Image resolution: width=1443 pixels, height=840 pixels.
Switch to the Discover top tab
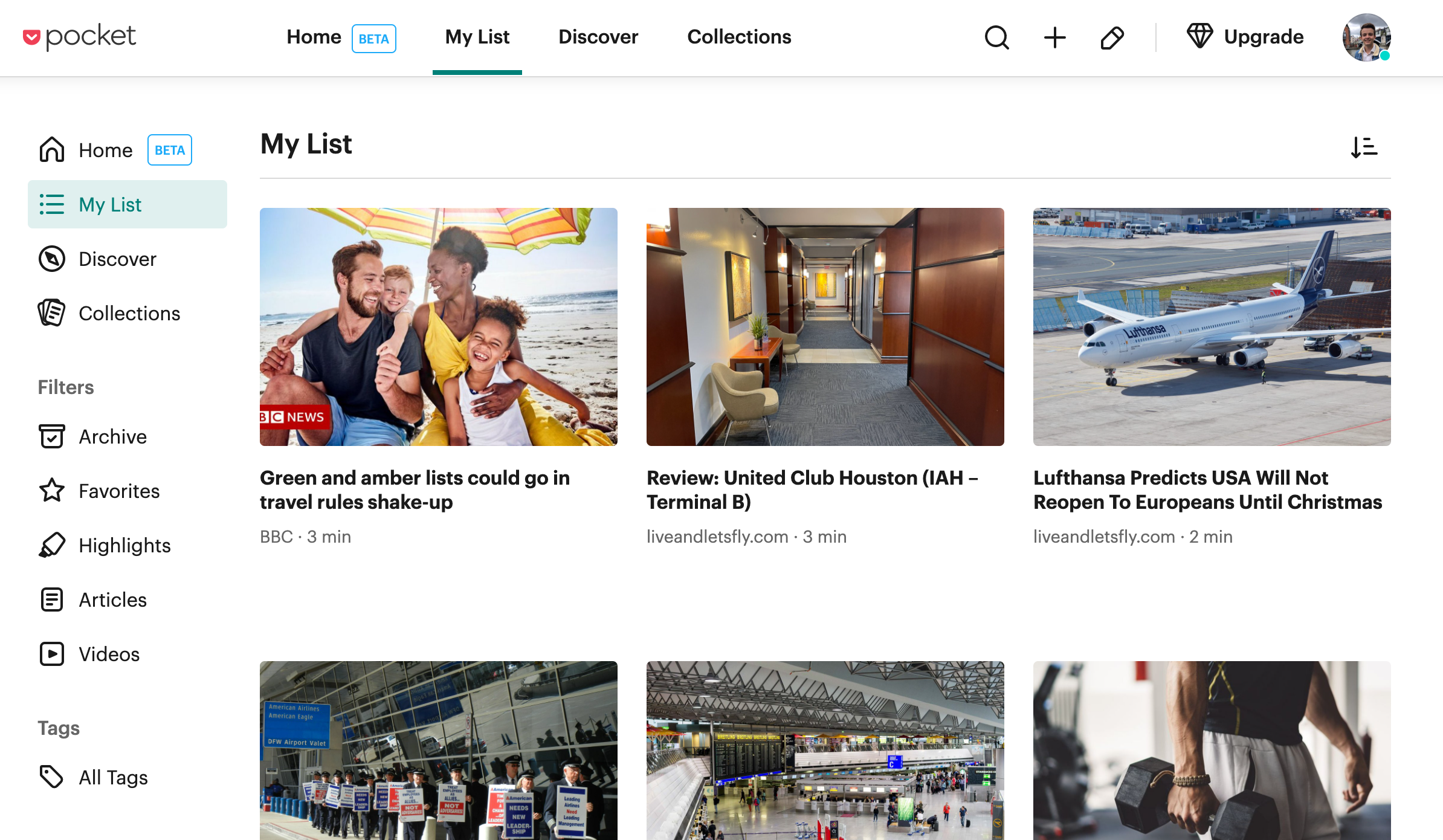(598, 37)
